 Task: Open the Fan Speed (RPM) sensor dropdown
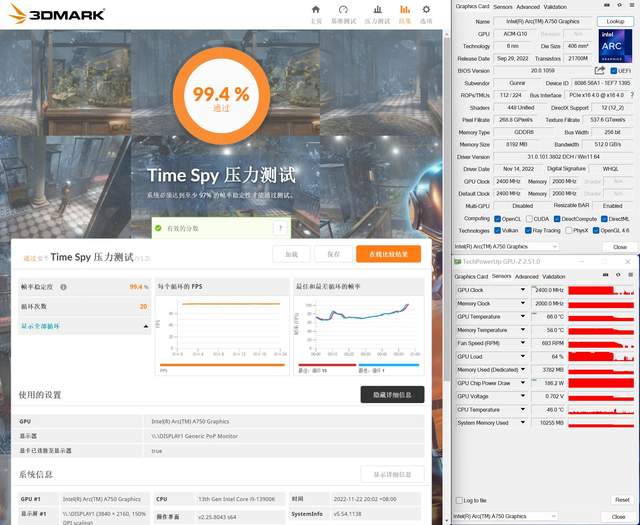523,343
